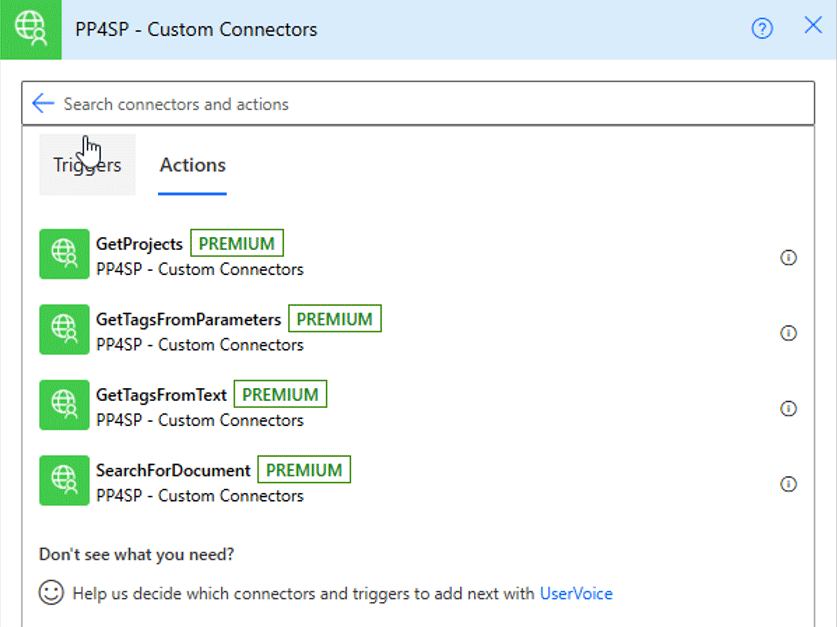Click the GetProjects connector icon
837x627 pixels.
(x=64, y=254)
